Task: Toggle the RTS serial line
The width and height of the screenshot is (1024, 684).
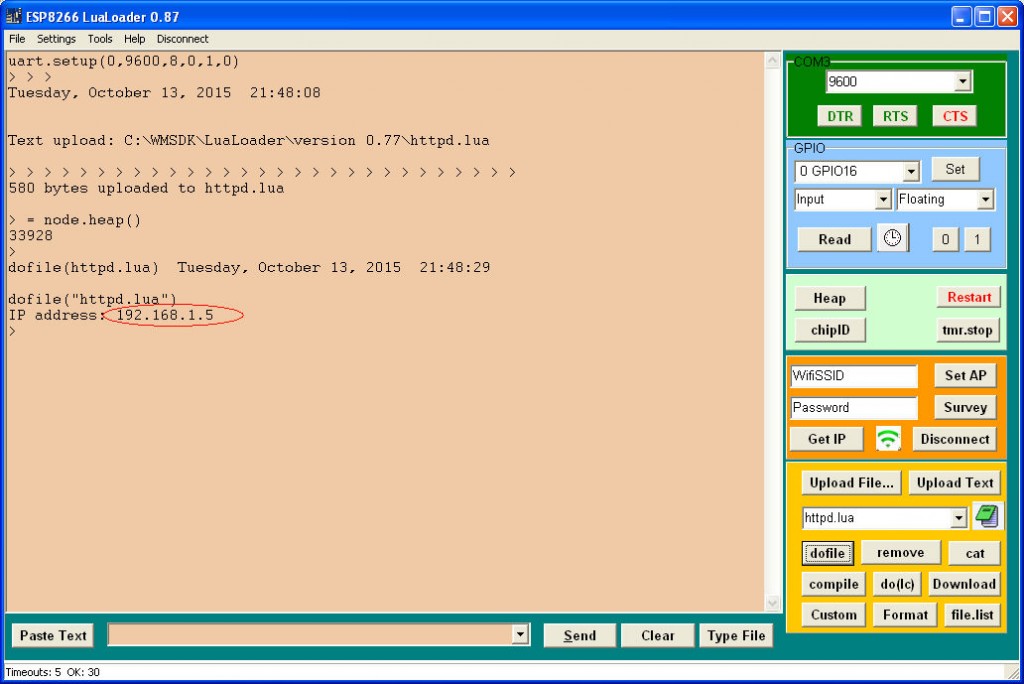Action: tap(895, 115)
